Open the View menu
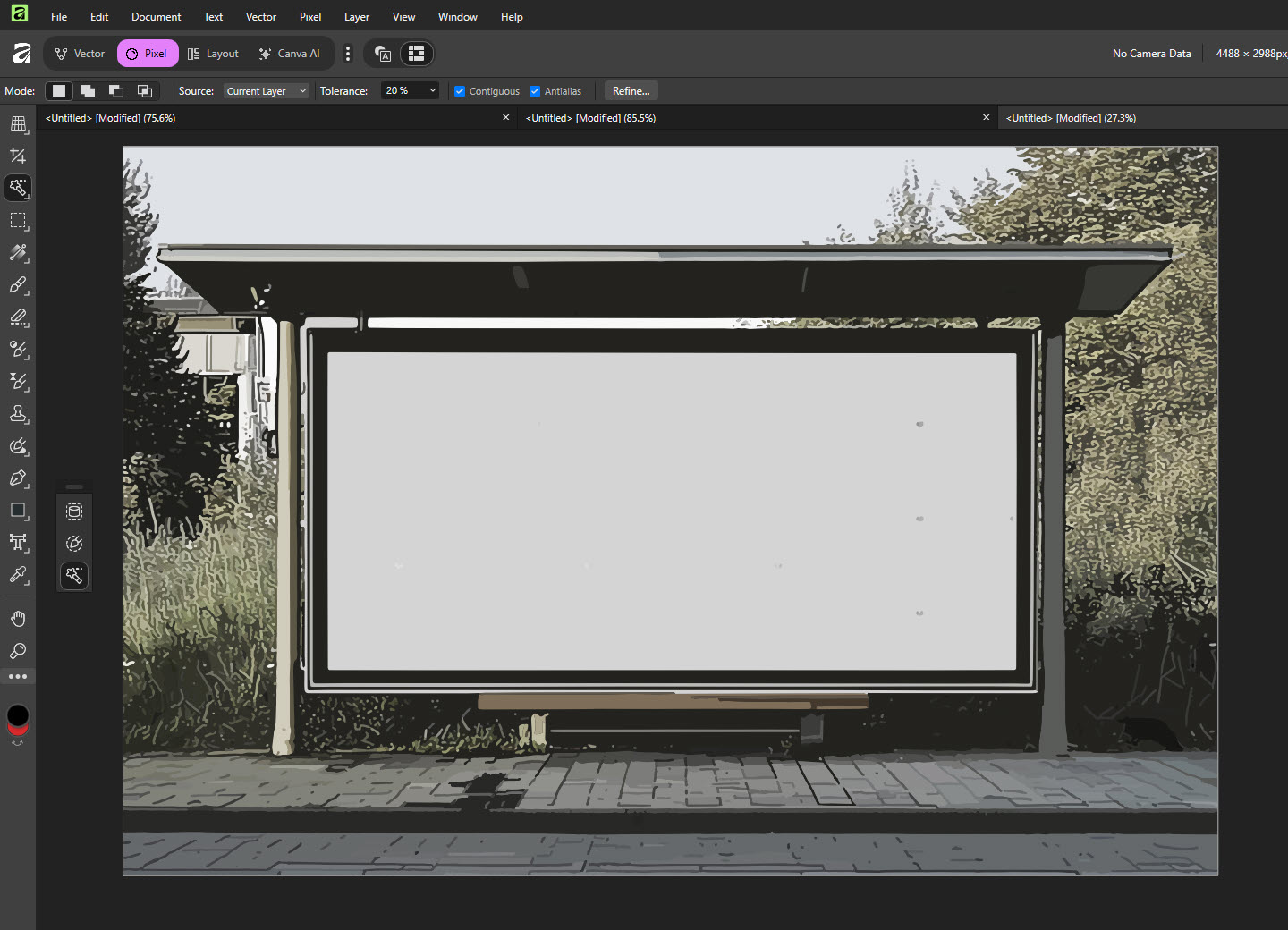The image size is (1288, 930). pyautogui.click(x=403, y=17)
